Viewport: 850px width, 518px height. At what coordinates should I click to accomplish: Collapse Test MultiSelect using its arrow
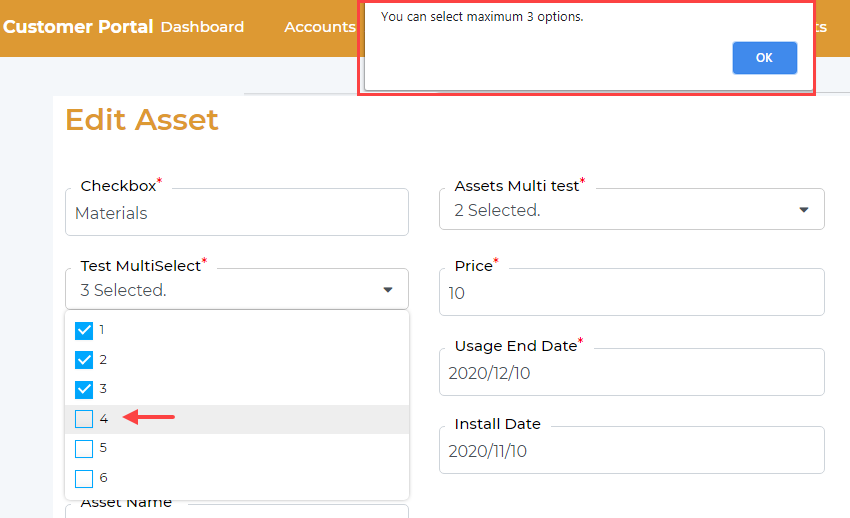[x=388, y=290]
